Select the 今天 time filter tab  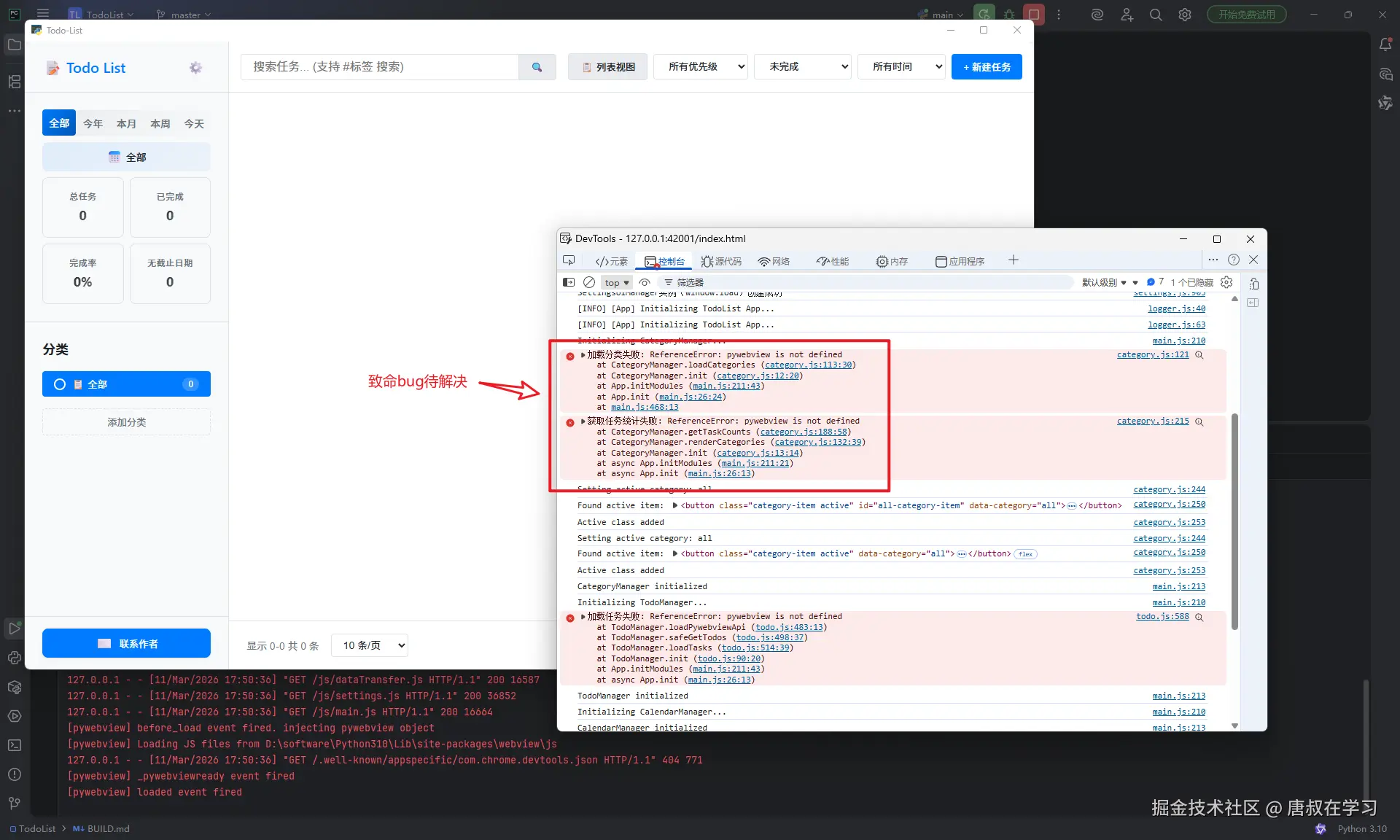tap(193, 123)
